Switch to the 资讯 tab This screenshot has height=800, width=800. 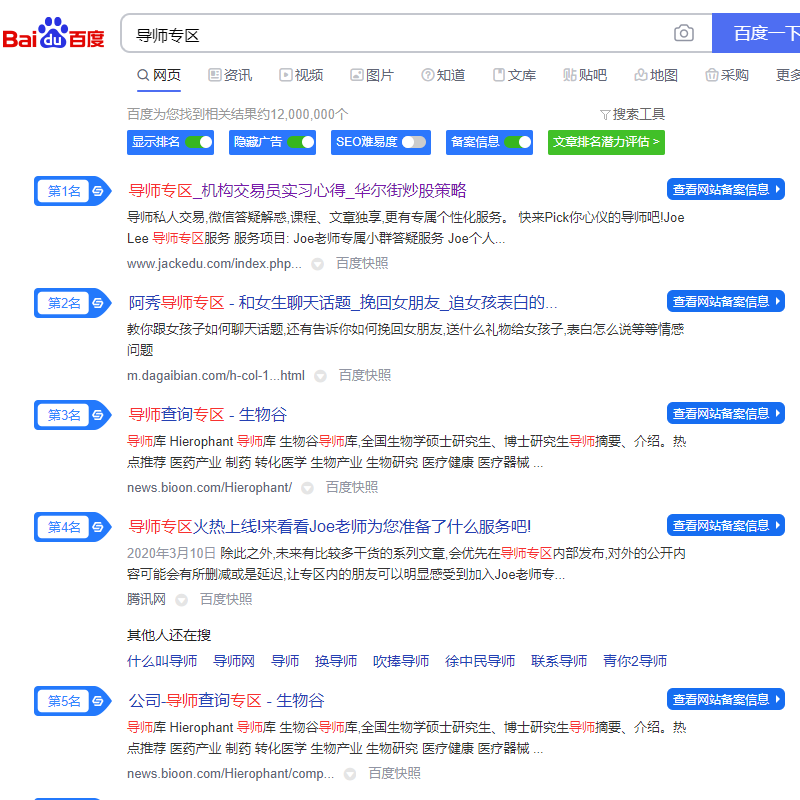point(230,76)
